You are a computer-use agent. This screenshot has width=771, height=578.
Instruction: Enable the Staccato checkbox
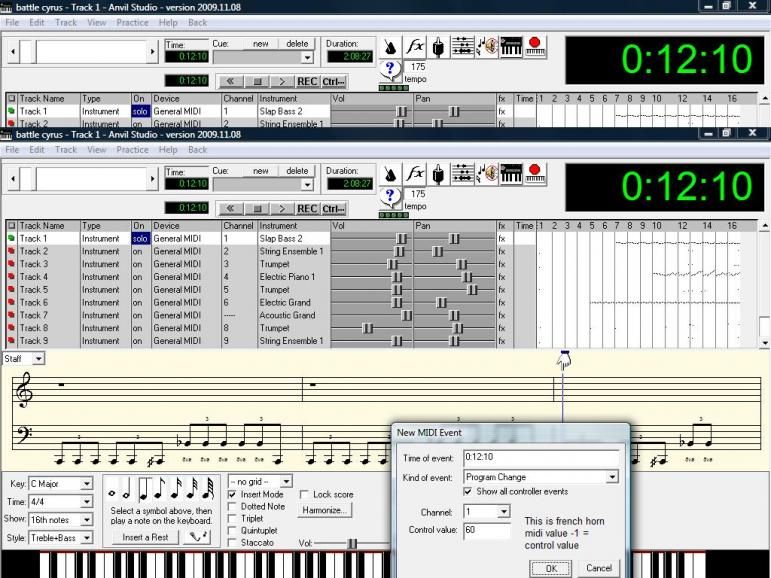(x=232, y=543)
